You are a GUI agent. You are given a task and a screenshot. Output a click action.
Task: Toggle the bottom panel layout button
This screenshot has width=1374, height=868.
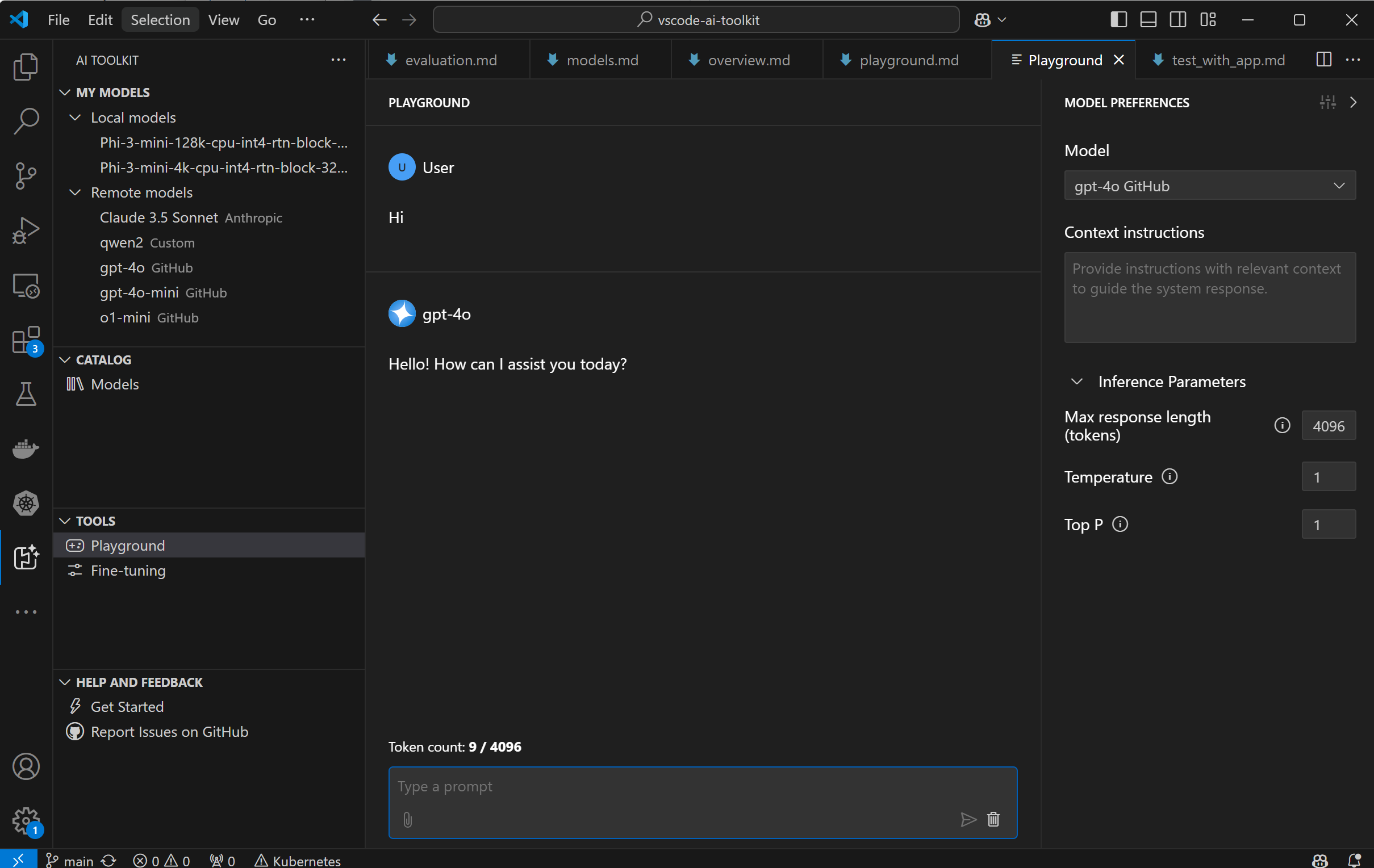1148,20
